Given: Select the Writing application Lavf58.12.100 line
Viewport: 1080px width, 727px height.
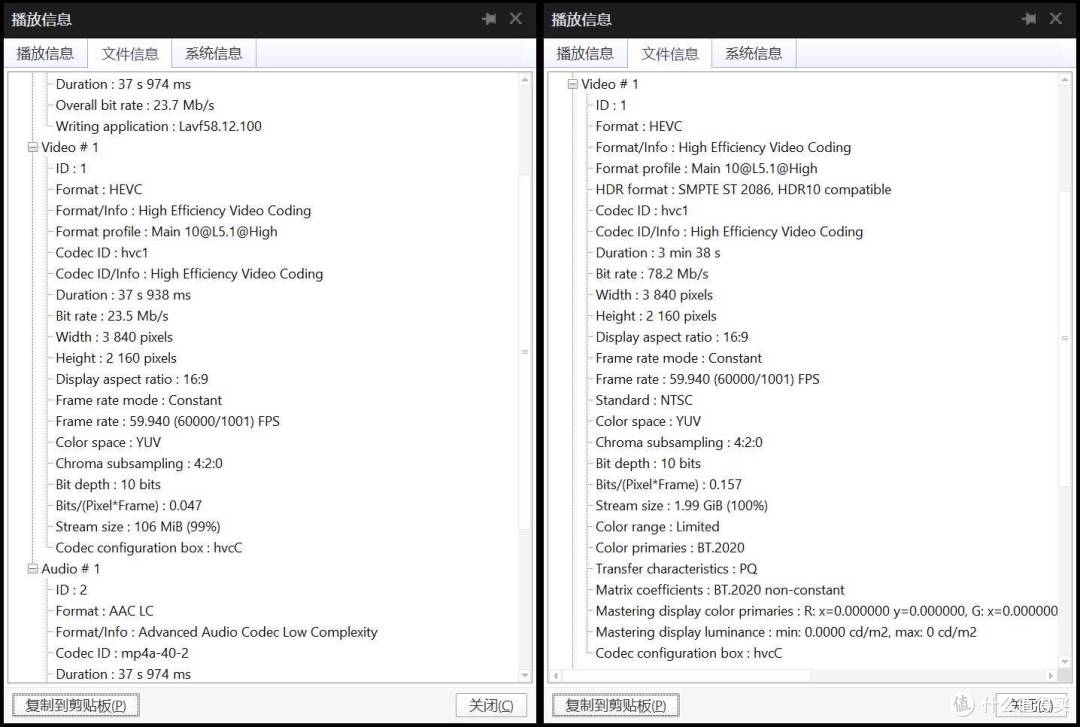Looking at the screenshot, I should [x=158, y=127].
